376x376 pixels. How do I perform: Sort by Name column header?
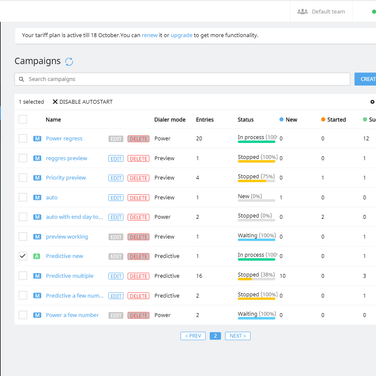(53, 120)
